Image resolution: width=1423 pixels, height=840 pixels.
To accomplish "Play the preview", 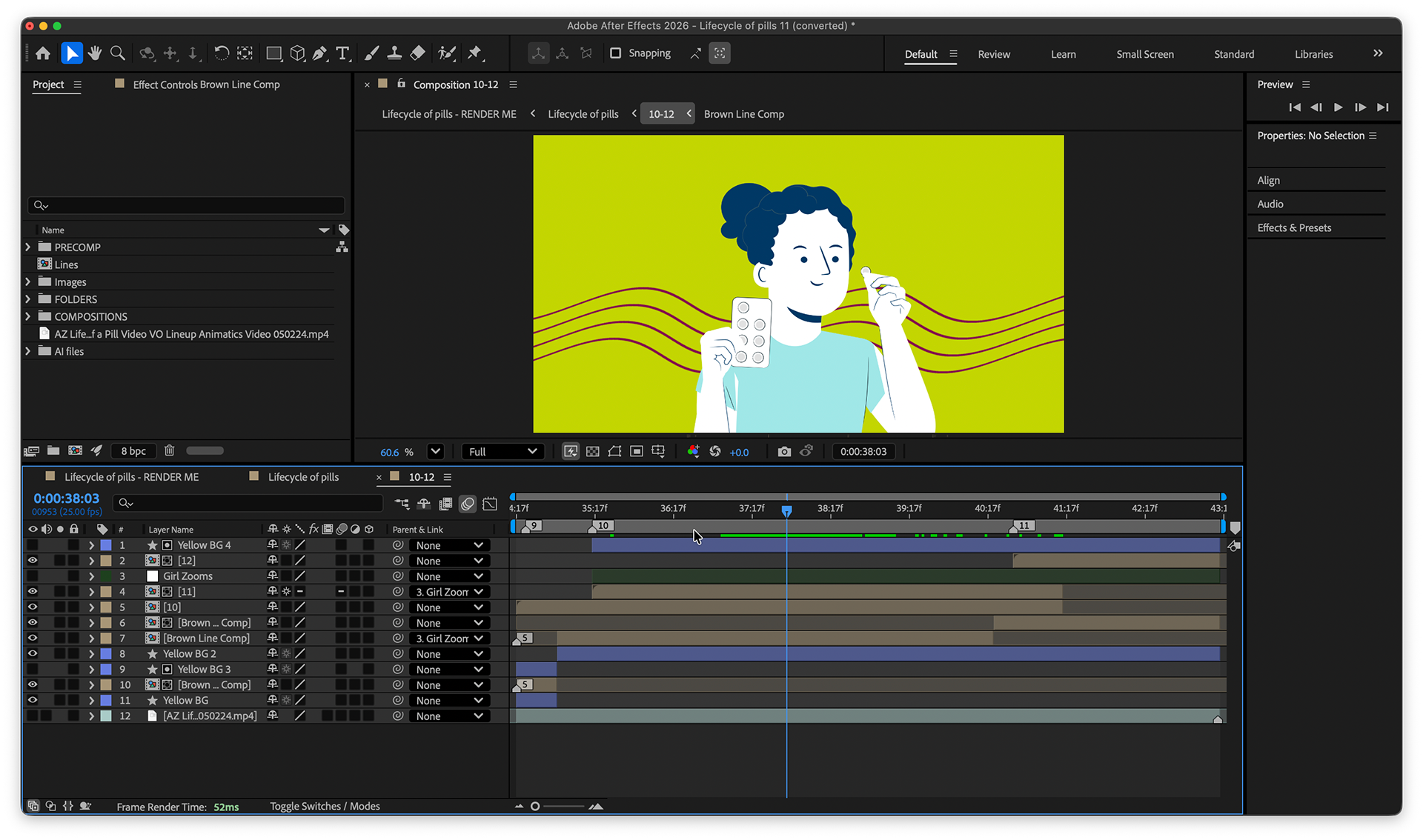I will pyautogui.click(x=1338, y=107).
